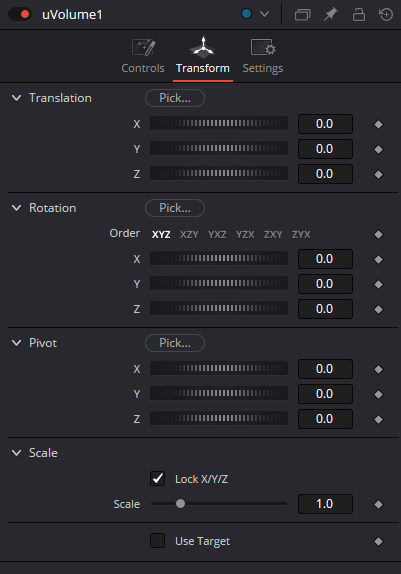Click the Translation Z thumbwheel
The height and width of the screenshot is (574, 401).
click(x=219, y=173)
